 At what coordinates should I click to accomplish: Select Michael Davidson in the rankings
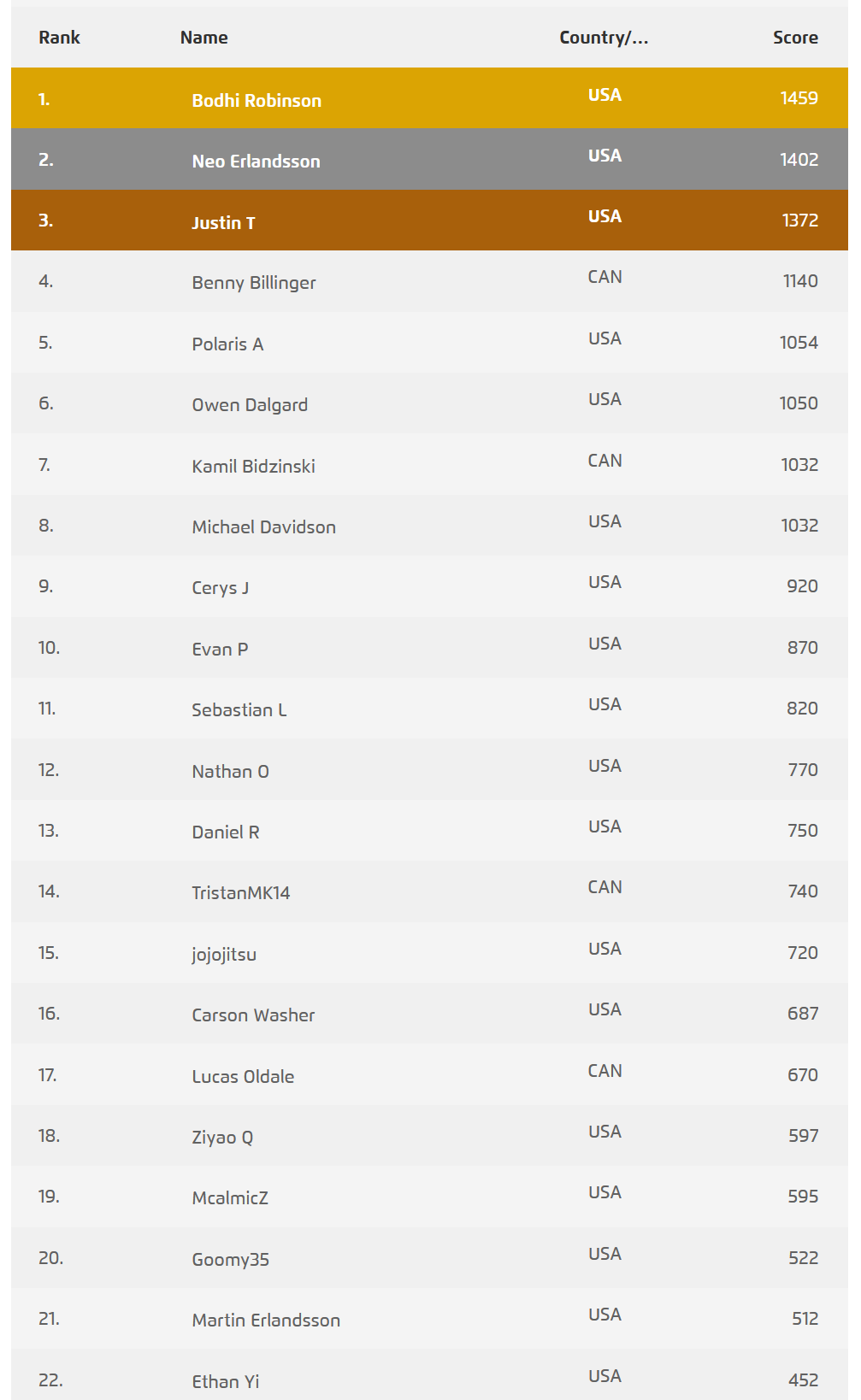pos(263,527)
